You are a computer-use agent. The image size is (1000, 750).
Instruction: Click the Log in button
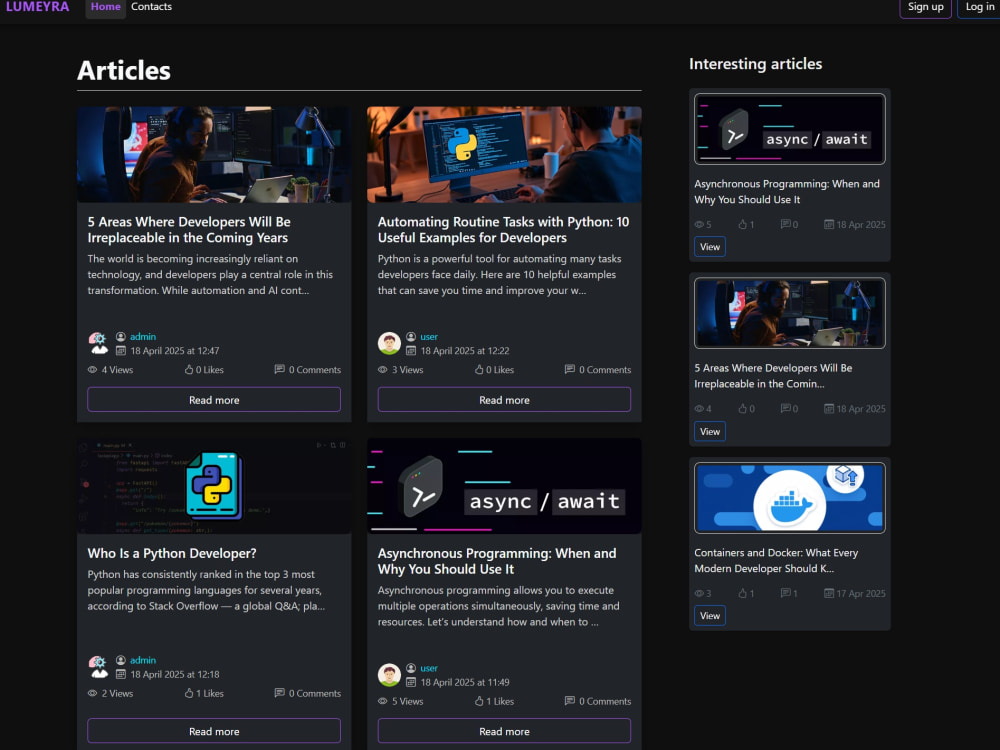980,7
